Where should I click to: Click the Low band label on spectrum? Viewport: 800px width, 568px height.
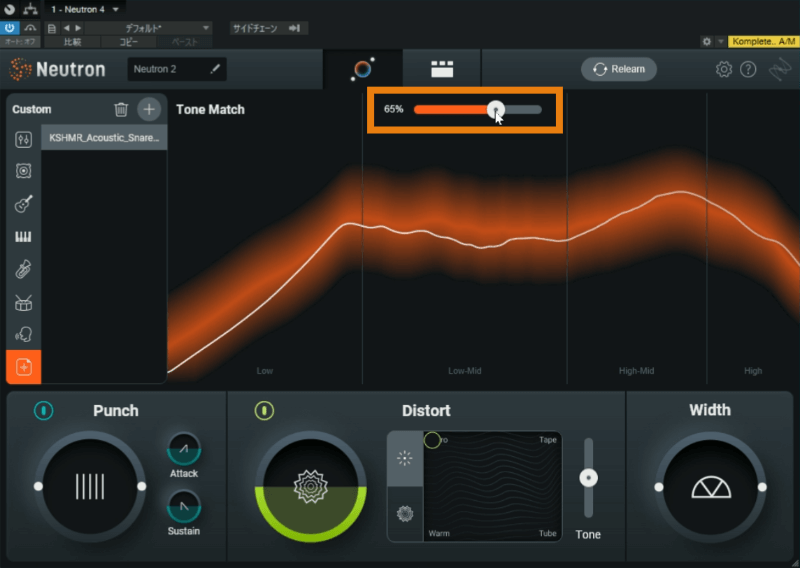(264, 371)
